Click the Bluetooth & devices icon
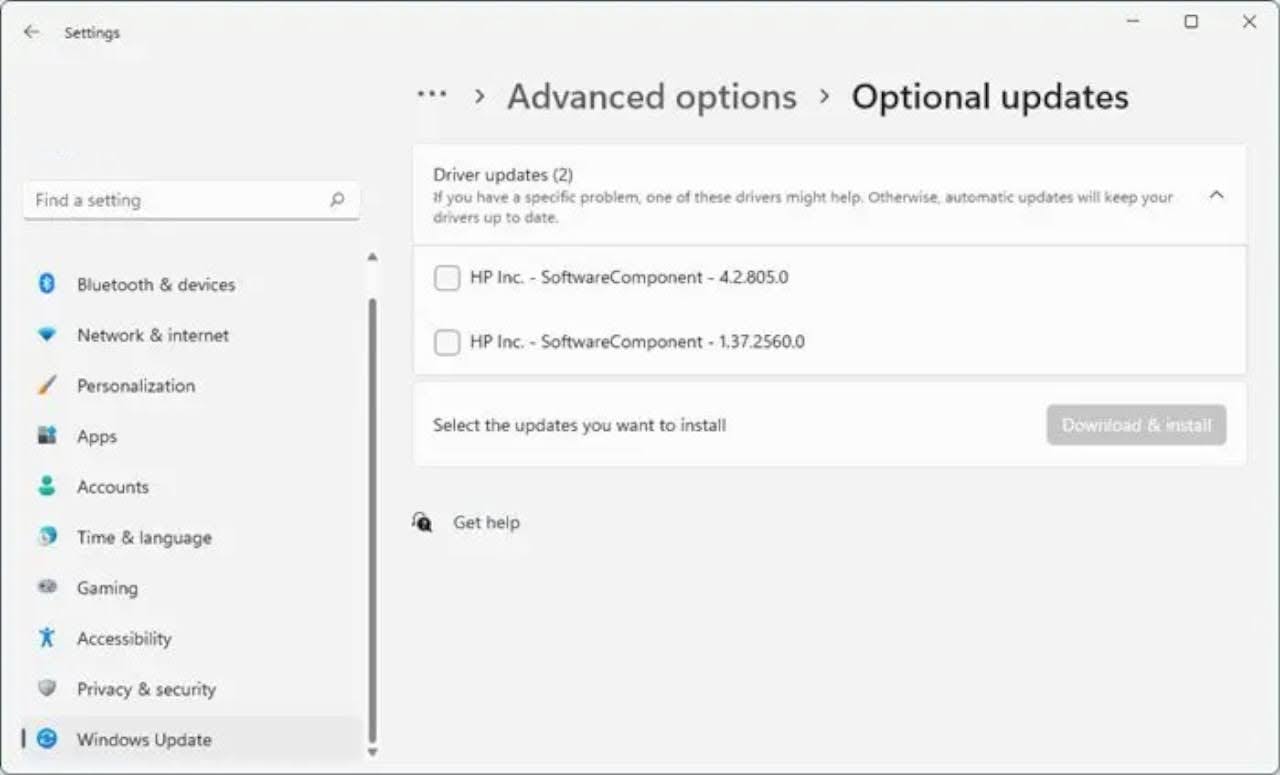This screenshot has height=775, width=1280. click(x=47, y=284)
